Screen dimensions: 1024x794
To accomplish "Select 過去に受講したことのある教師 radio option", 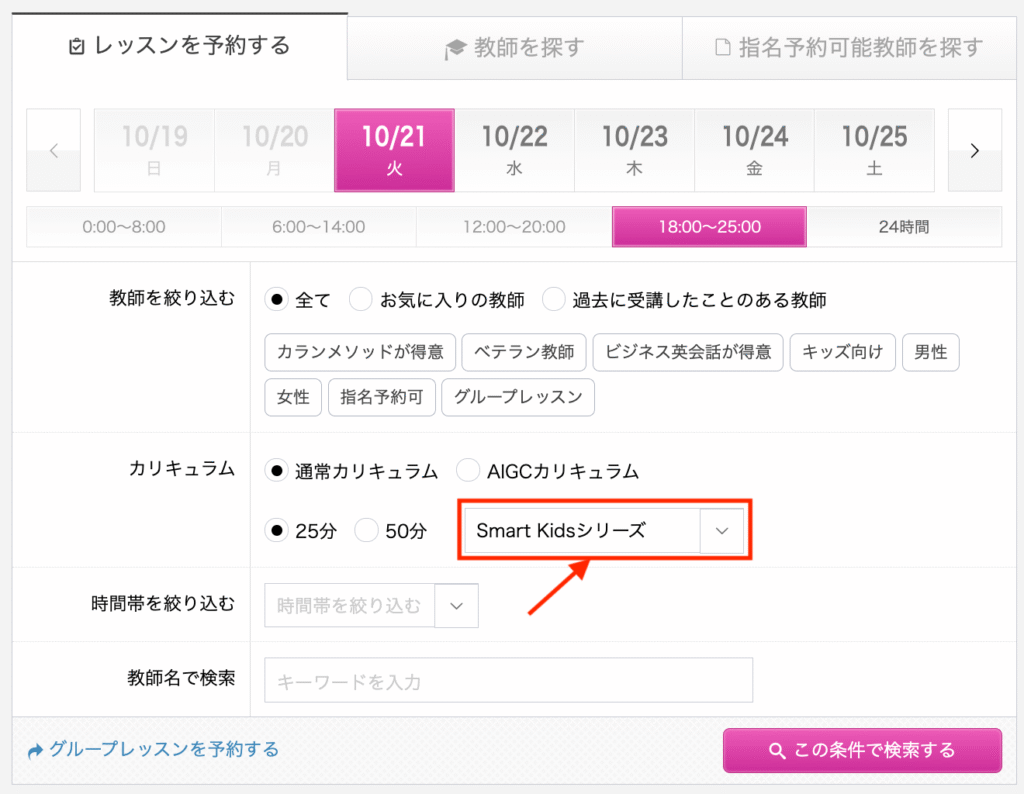I will click(554, 300).
